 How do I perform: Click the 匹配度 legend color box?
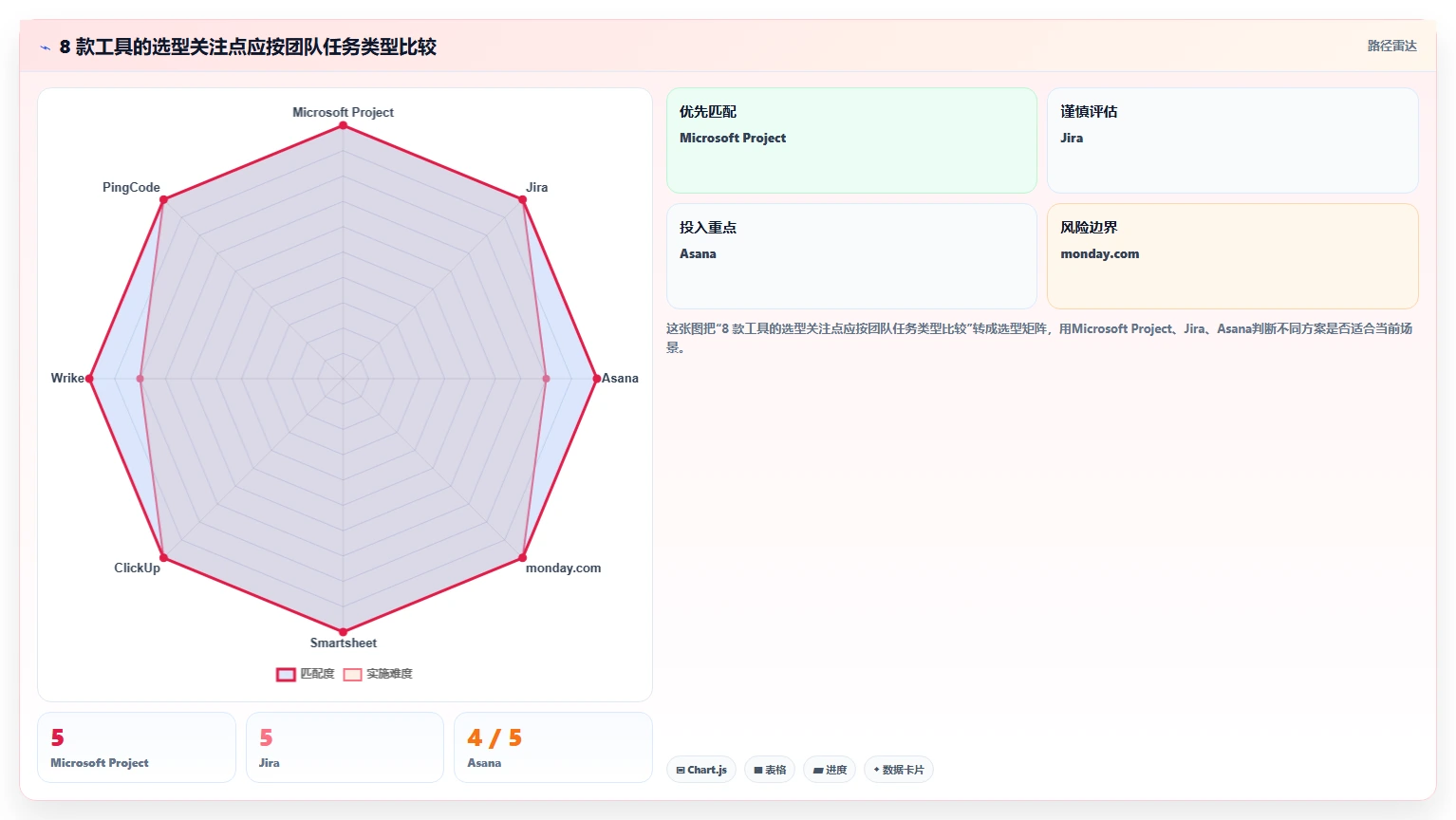286,675
